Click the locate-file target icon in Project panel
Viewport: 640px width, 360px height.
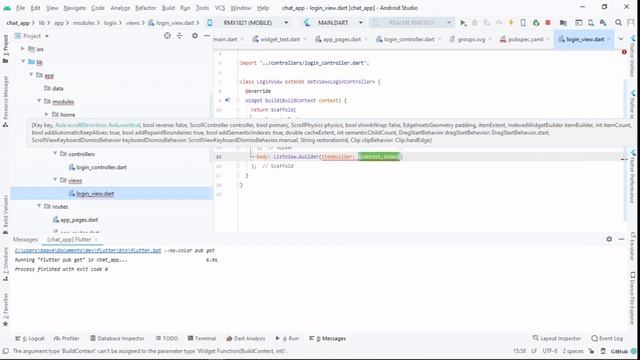(x=167, y=36)
